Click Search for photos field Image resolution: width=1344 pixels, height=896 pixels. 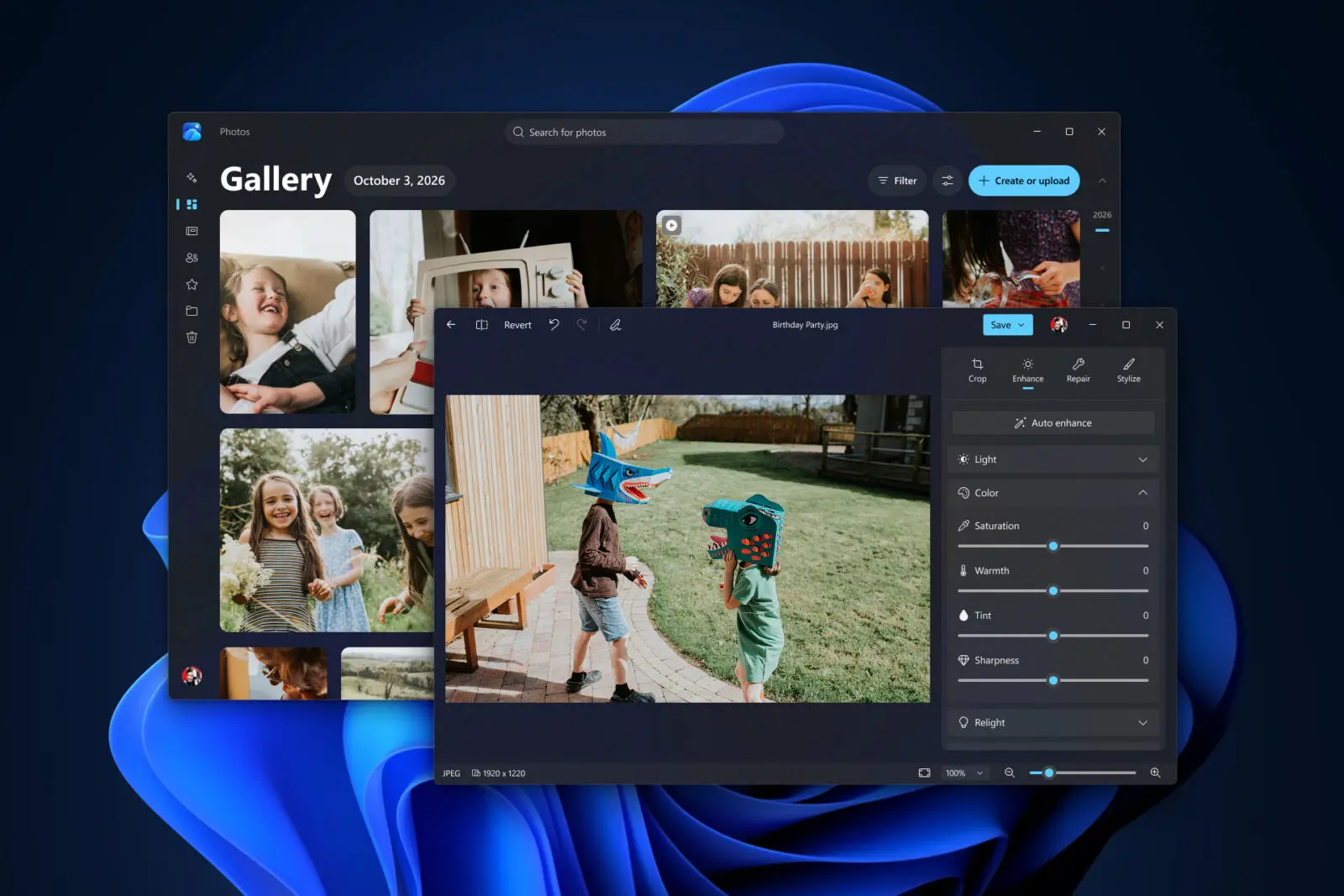pos(644,132)
